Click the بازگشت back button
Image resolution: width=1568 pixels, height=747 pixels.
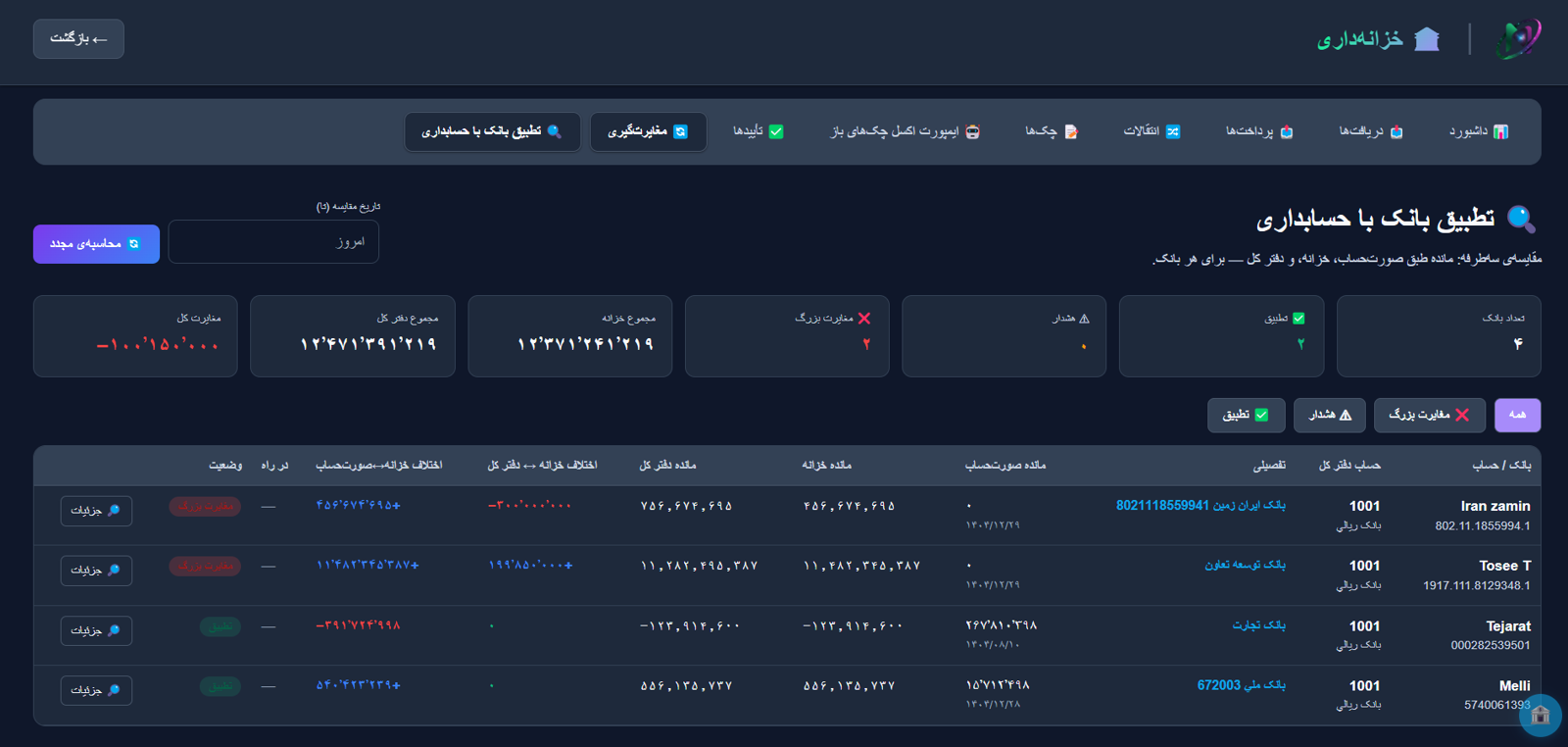(x=78, y=39)
